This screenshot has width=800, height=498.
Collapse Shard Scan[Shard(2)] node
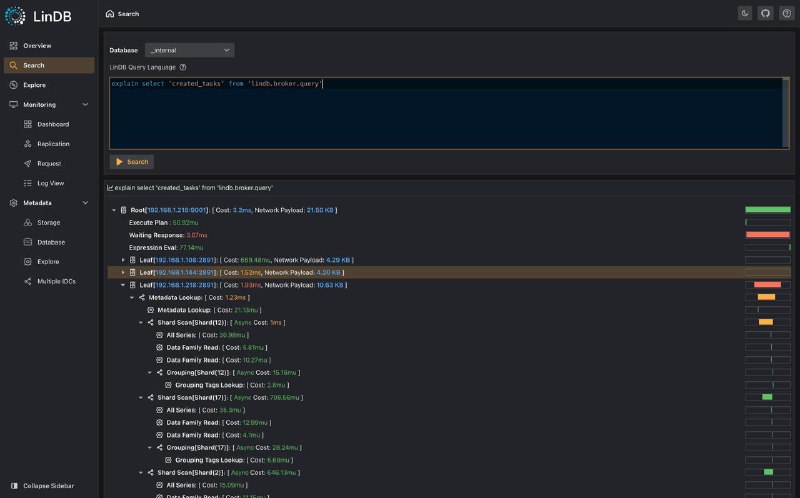click(x=141, y=472)
